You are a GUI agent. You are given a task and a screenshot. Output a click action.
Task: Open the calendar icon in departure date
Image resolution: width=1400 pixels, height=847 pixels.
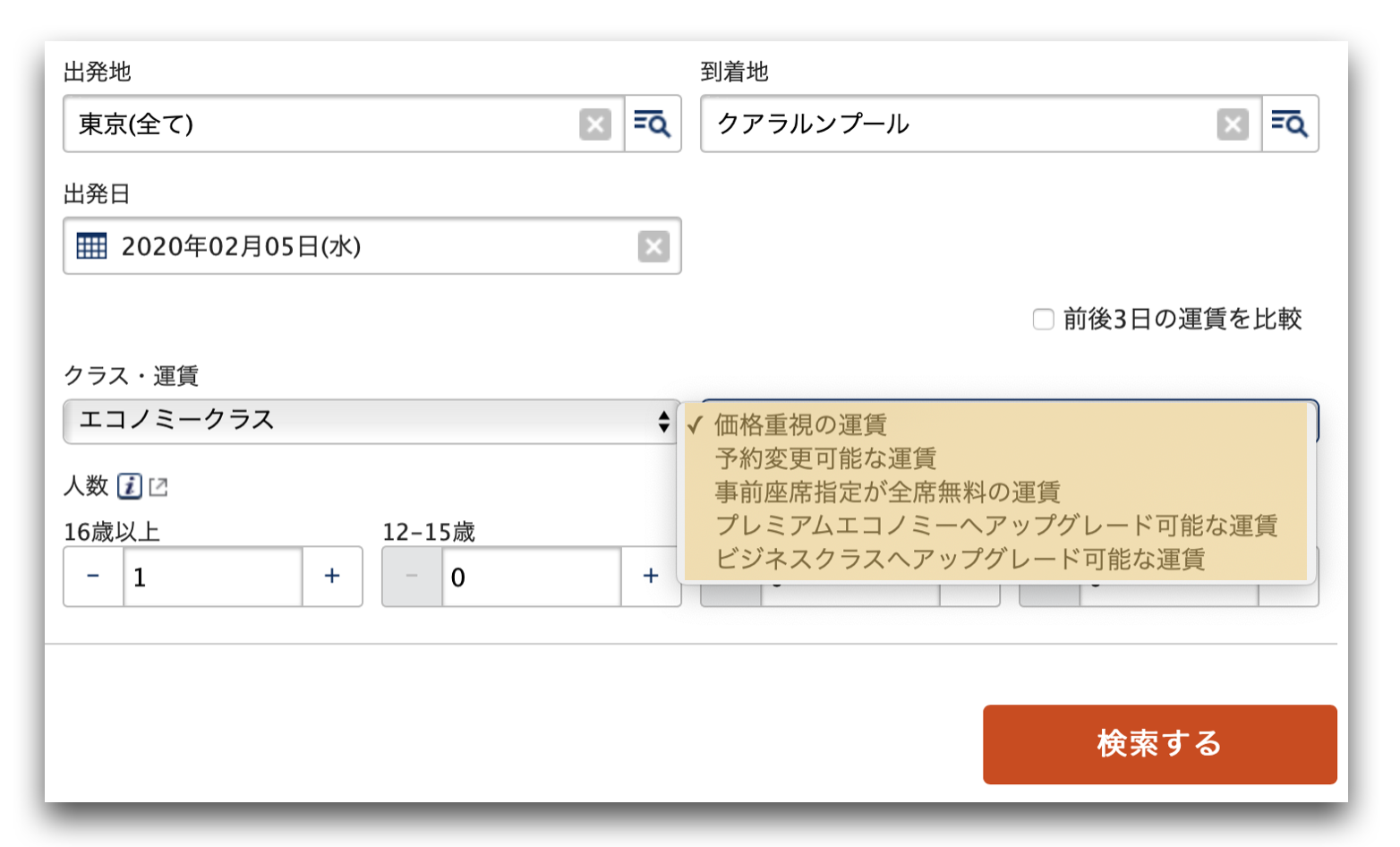tap(91, 245)
